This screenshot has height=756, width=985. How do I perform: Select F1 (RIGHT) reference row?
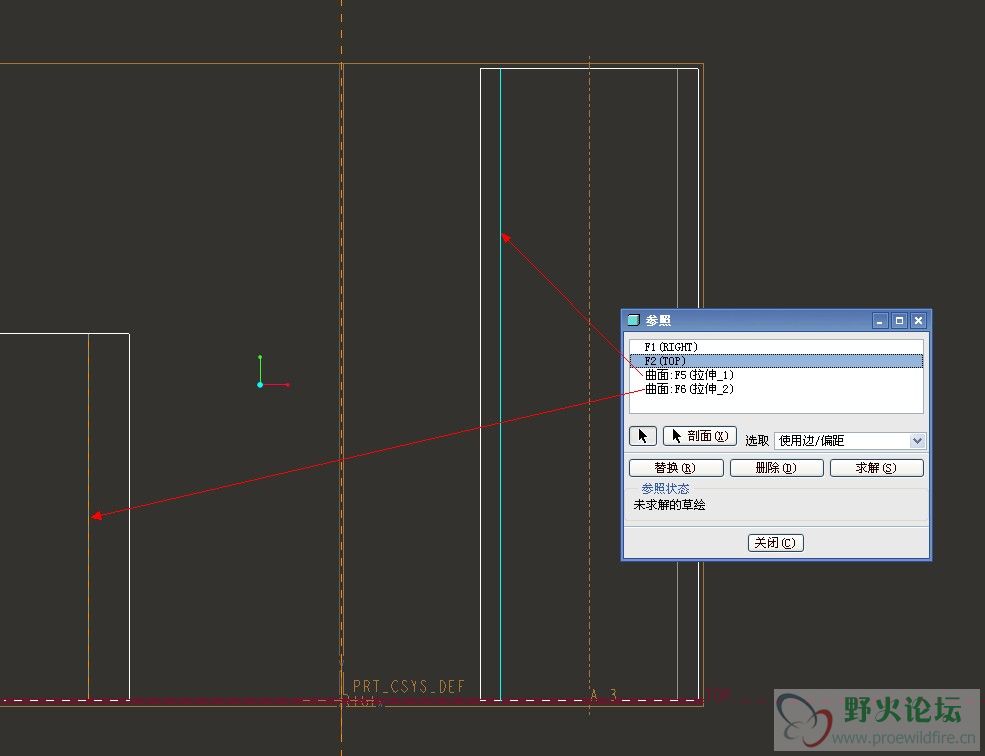coord(776,347)
